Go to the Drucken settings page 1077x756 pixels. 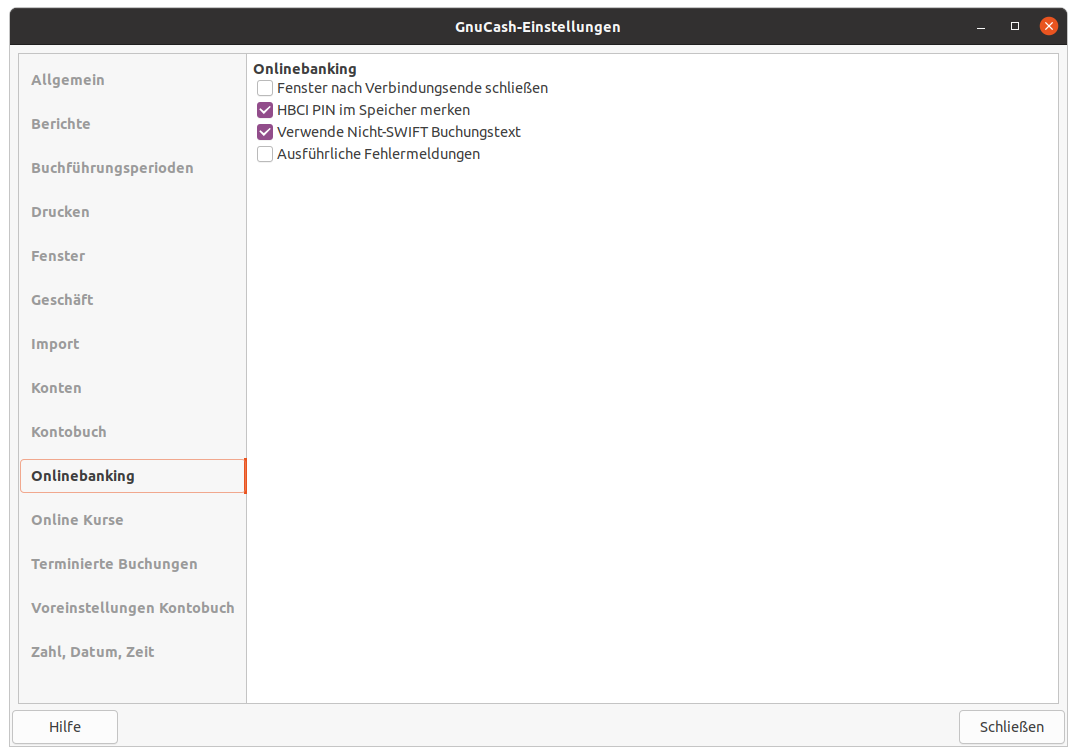coord(60,212)
